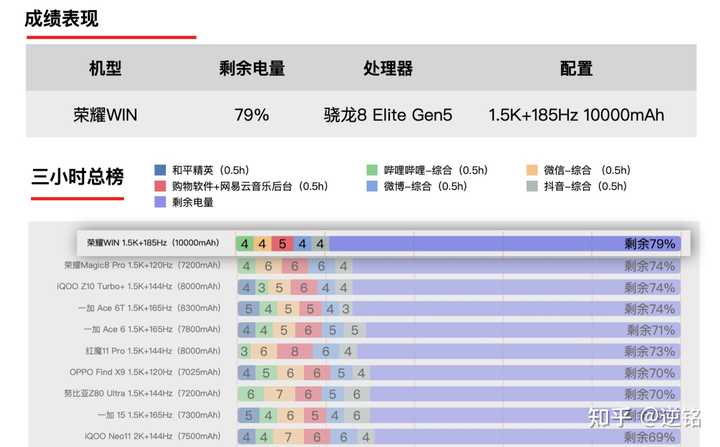The height and width of the screenshot is (447, 720).
Task: Click 剩余70% in the OPPO Find X9 row
Action: [x=649, y=373]
